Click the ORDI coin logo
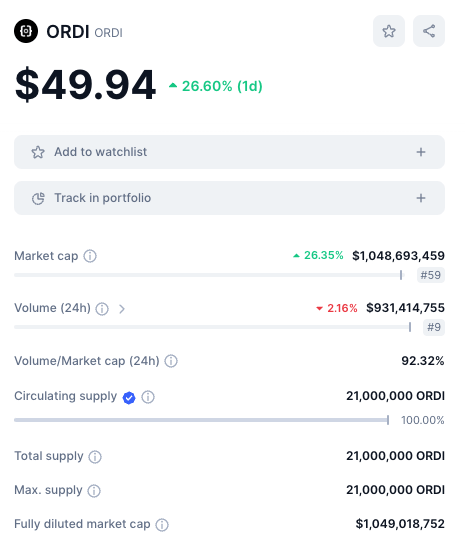The width and height of the screenshot is (465, 552). point(26,31)
